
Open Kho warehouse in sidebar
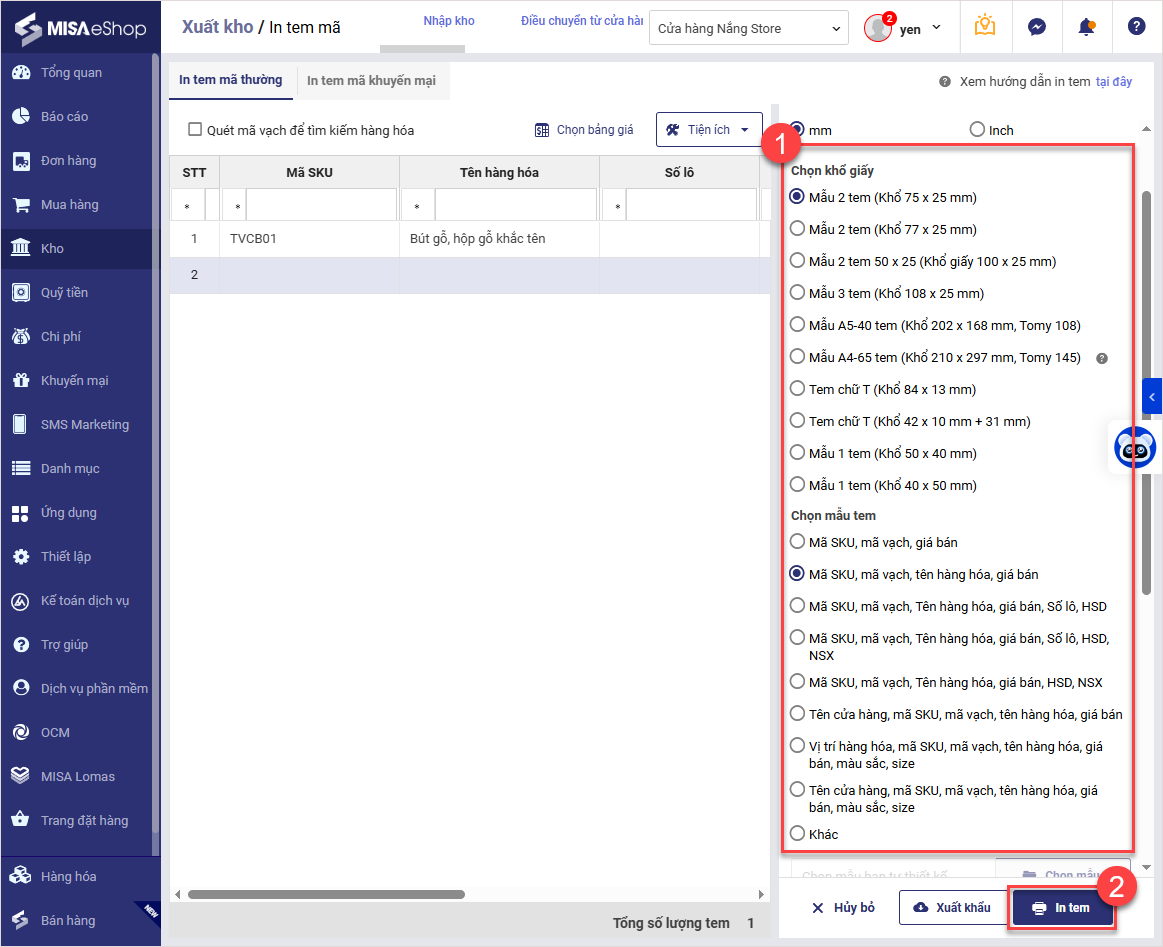point(52,248)
